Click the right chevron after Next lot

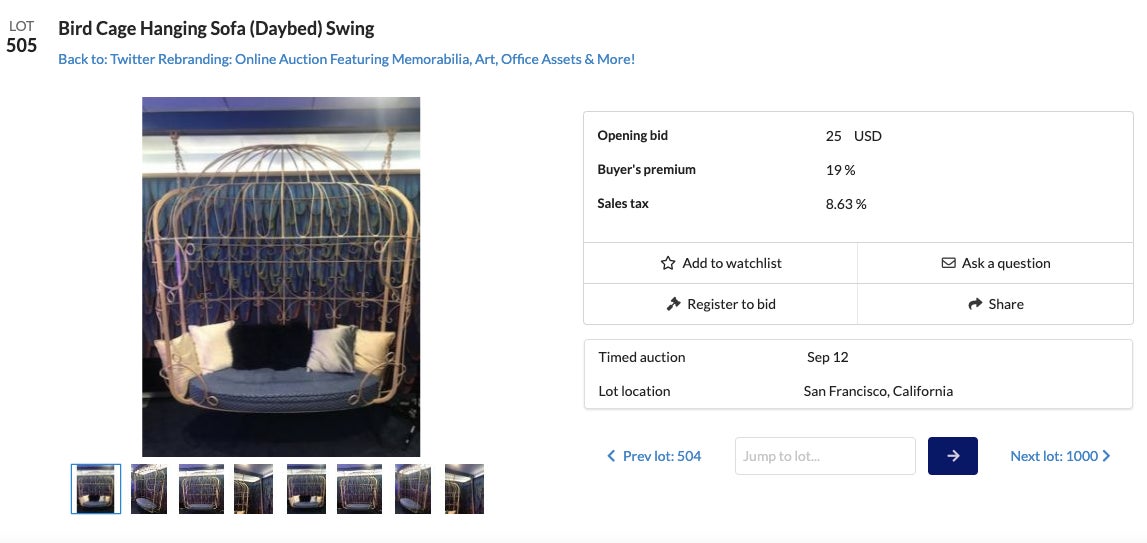[x=1106, y=456]
